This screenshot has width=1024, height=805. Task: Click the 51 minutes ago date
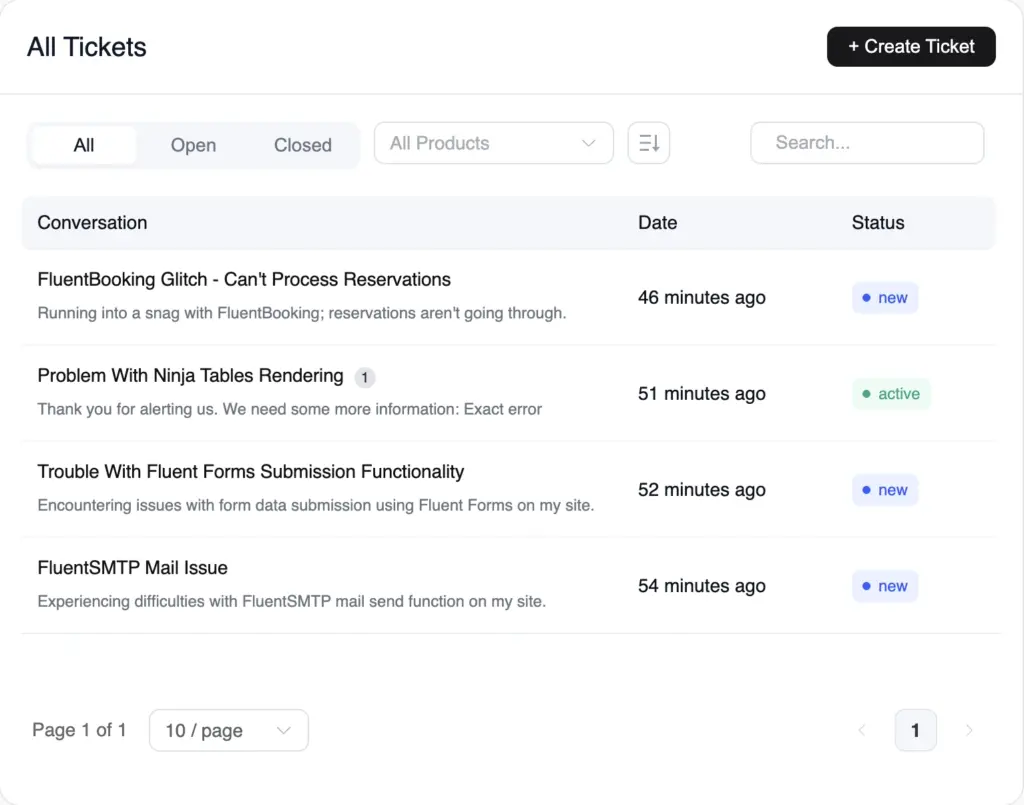click(x=702, y=394)
